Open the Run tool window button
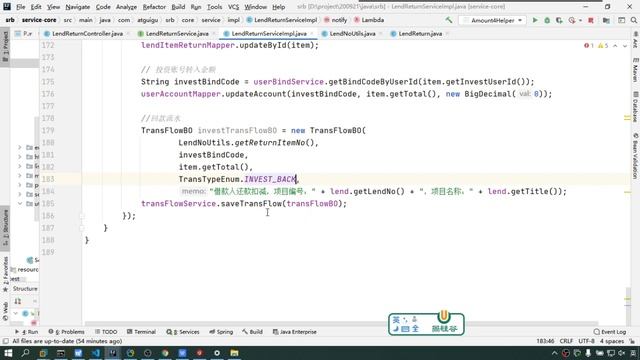Viewport: 640px width, 360px height. point(27,332)
